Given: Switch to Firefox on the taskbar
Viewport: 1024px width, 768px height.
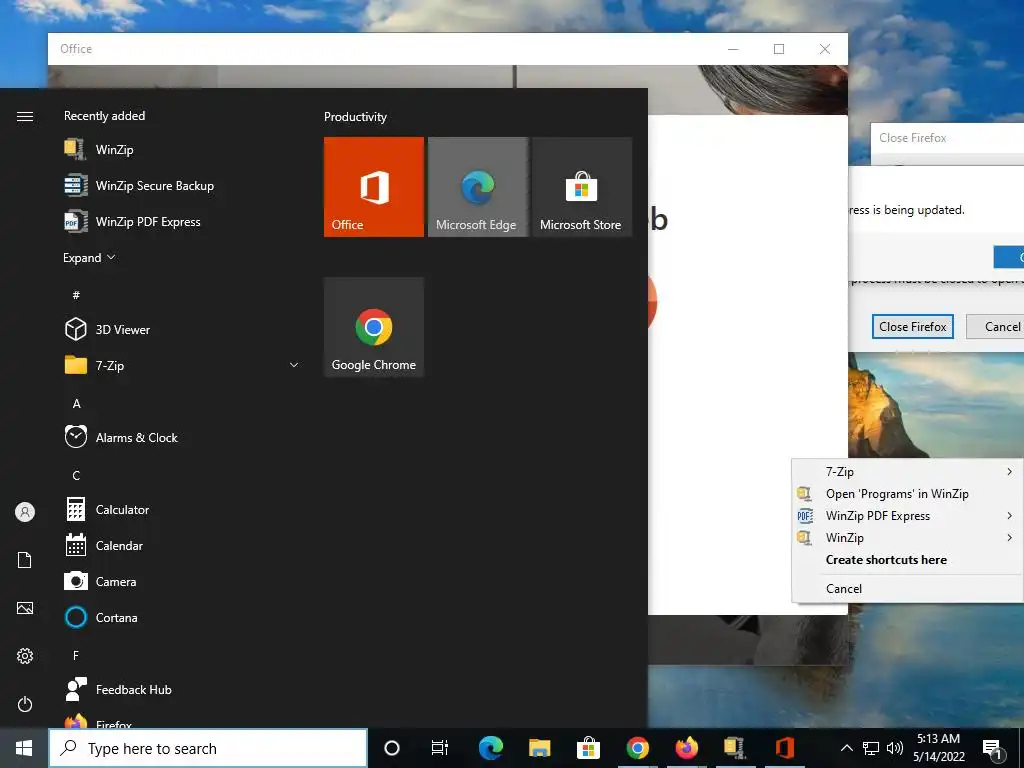Looking at the screenshot, I should click(x=686, y=748).
